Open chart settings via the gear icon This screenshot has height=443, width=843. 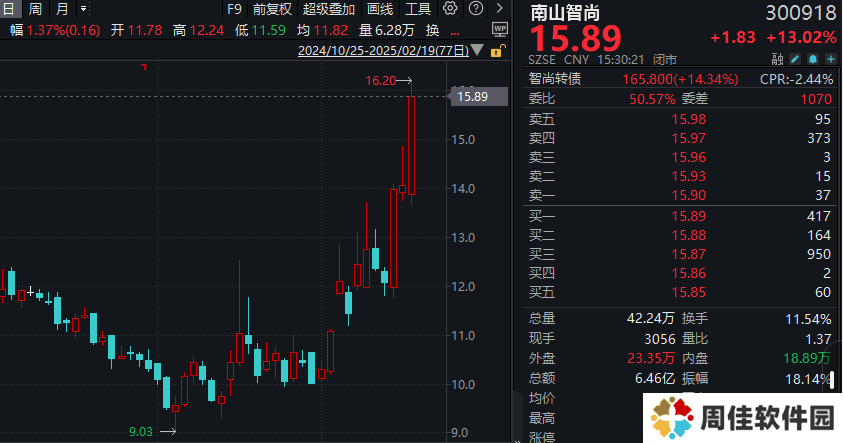[450, 8]
